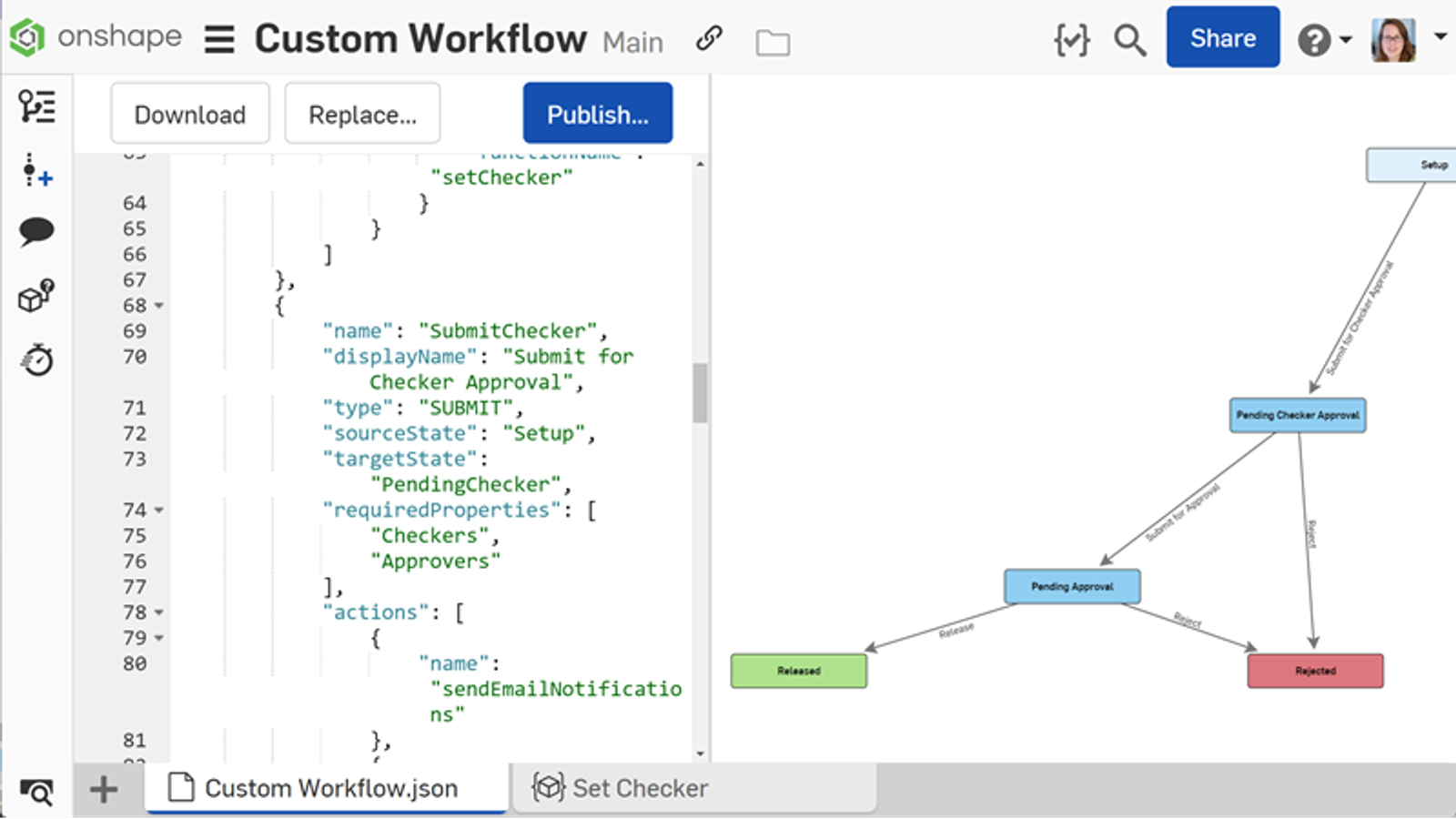This screenshot has width=1456, height=819.
Task: Add a new tab with the plus icon
Action: pos(103,789)
